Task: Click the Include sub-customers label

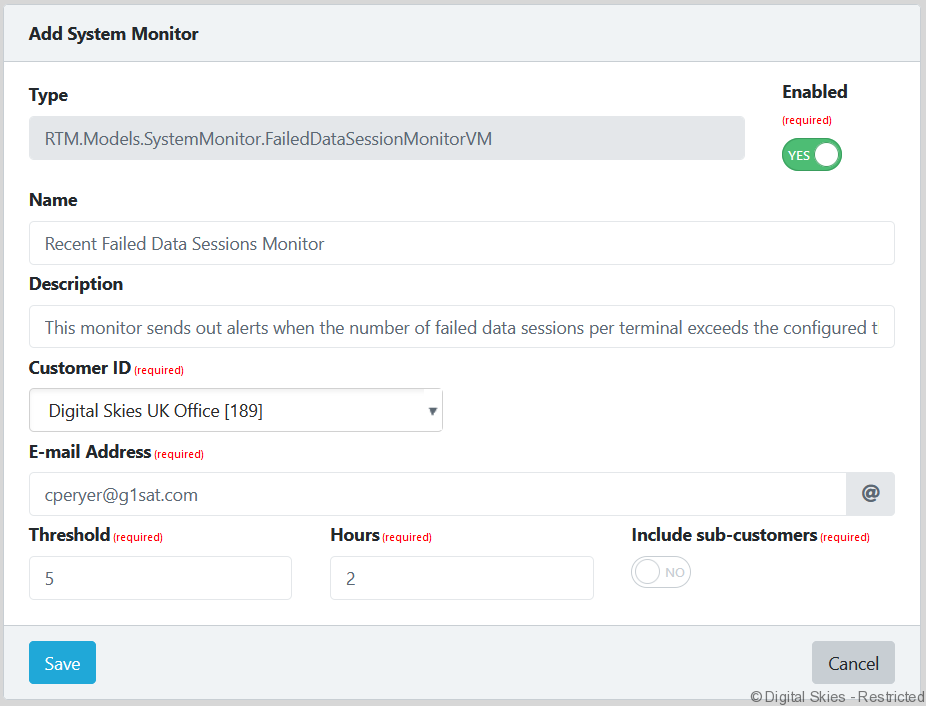Action: pyautogui.click(x=724, y=535)
